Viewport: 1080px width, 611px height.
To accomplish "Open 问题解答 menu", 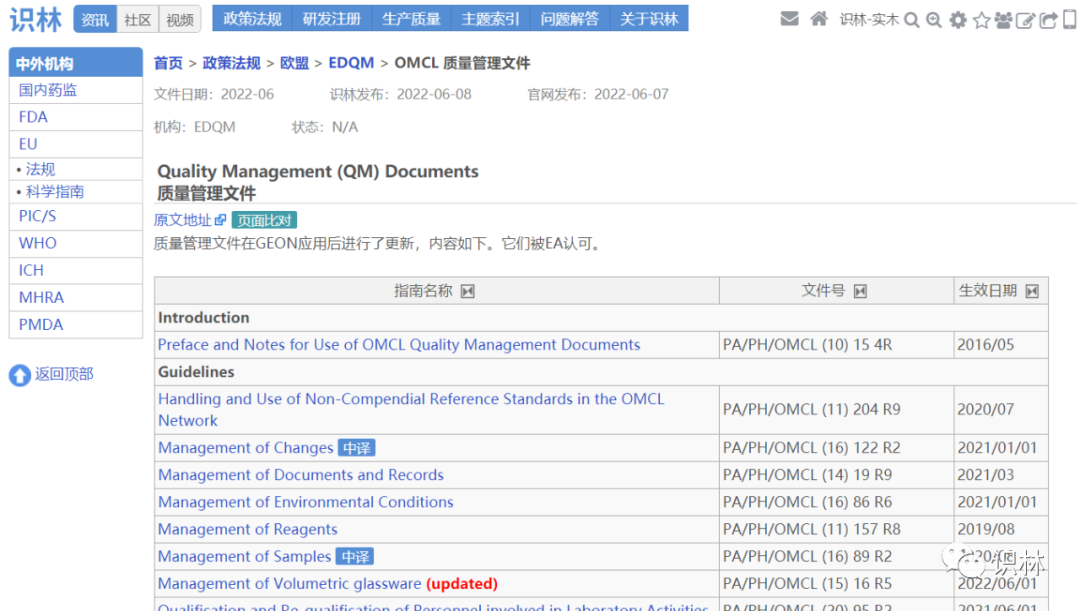I will [x=570, y=19].
